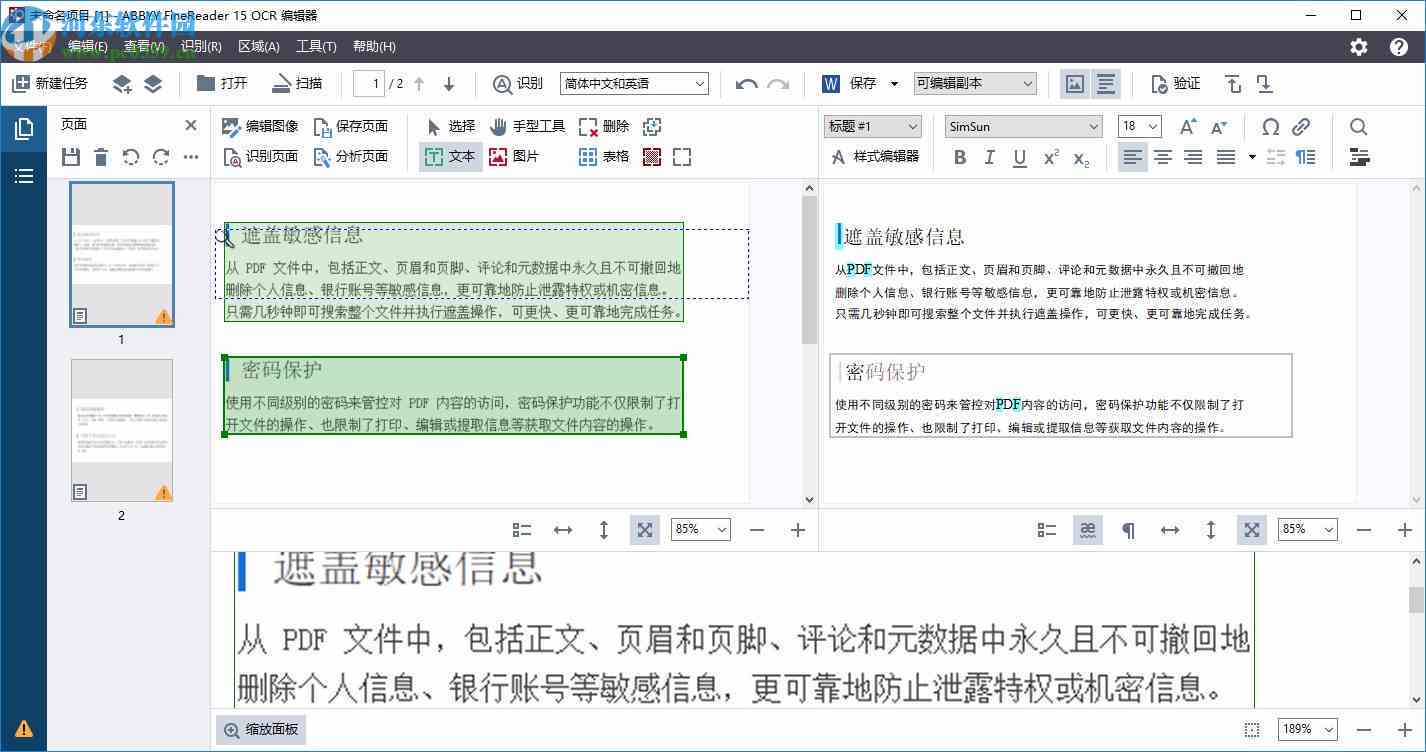Rotate page counterclockwise icon
The height and width of the screenshot is (752, 1426).
(131, 157)
